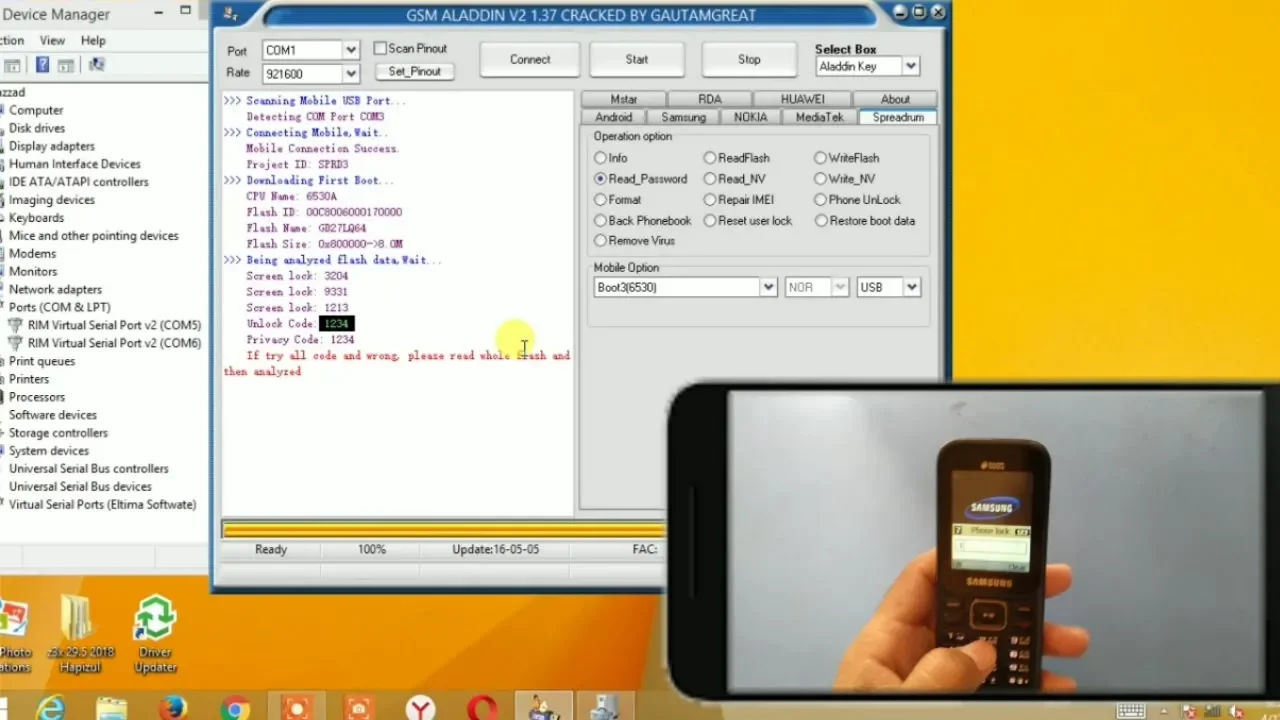Expand Ports (COM & LPT) tree node
This screenshot has width=1280, height=720.
(x=59, y=307)
